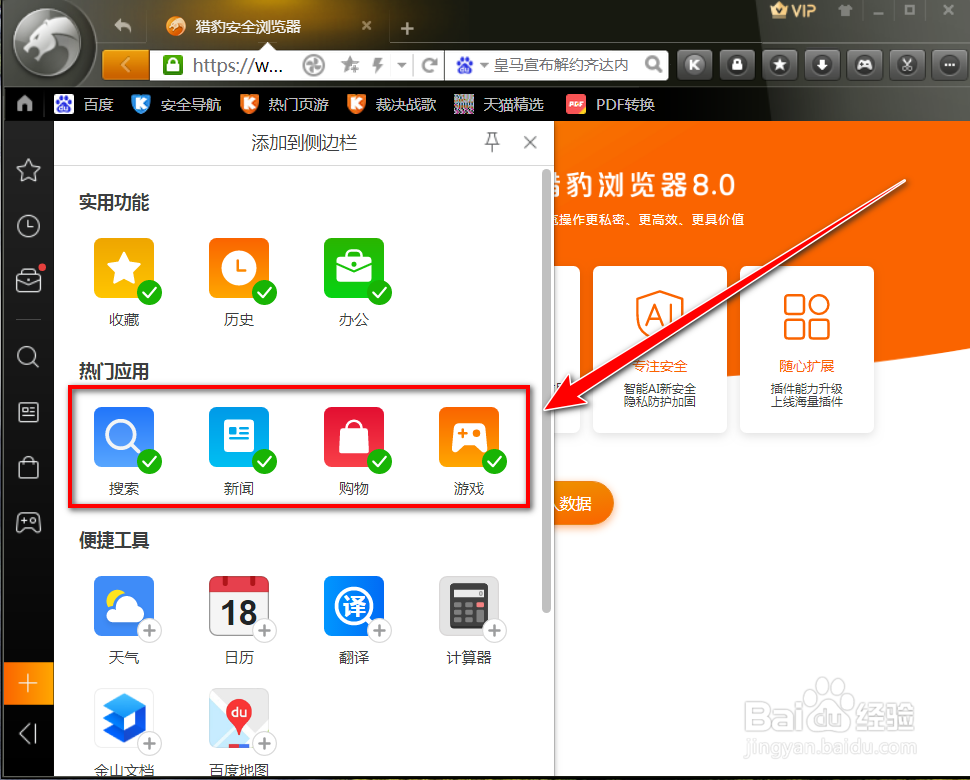Open news icon in left sidebar
The image size is (970, 780).
point(28,412)
